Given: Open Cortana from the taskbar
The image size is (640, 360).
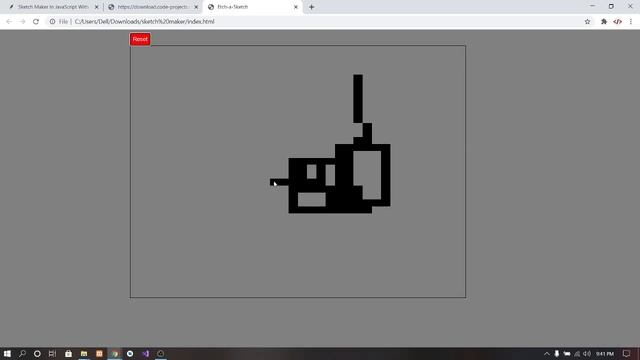Looking at the screenshot, I should (x=37, y=353).
